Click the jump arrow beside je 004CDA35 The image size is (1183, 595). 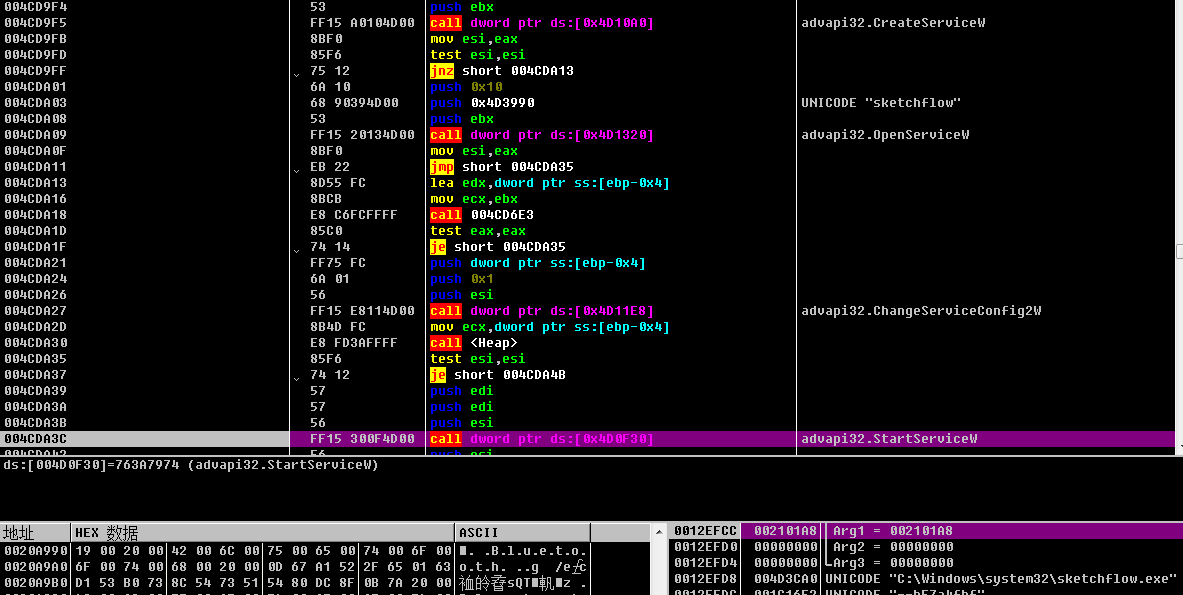pyautogui.click(x=296, y=250)
